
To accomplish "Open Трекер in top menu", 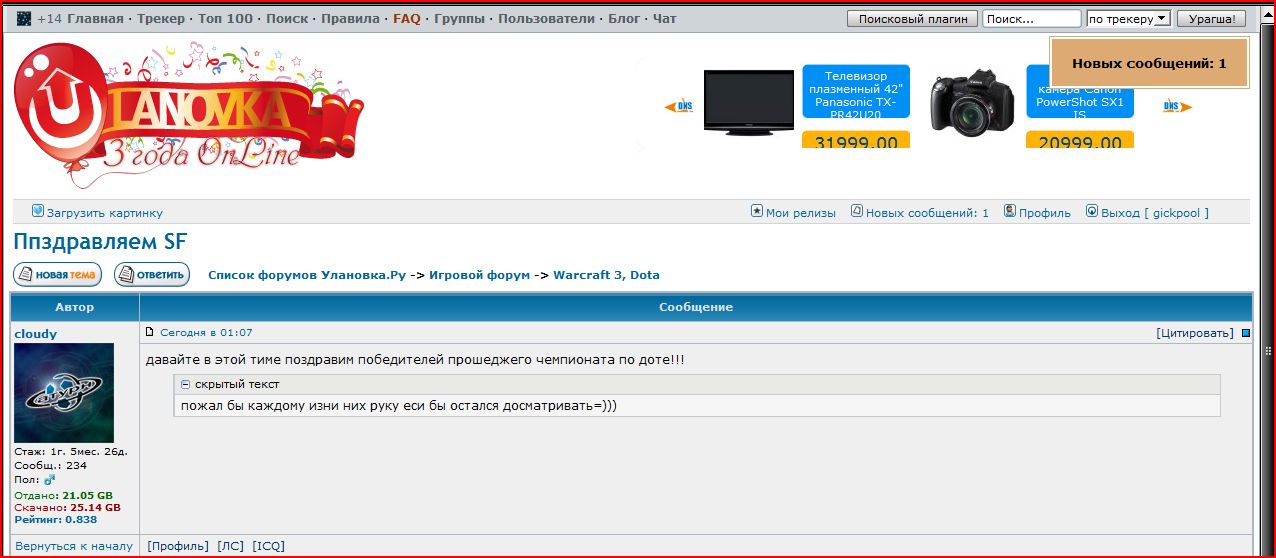I will 161,19.
